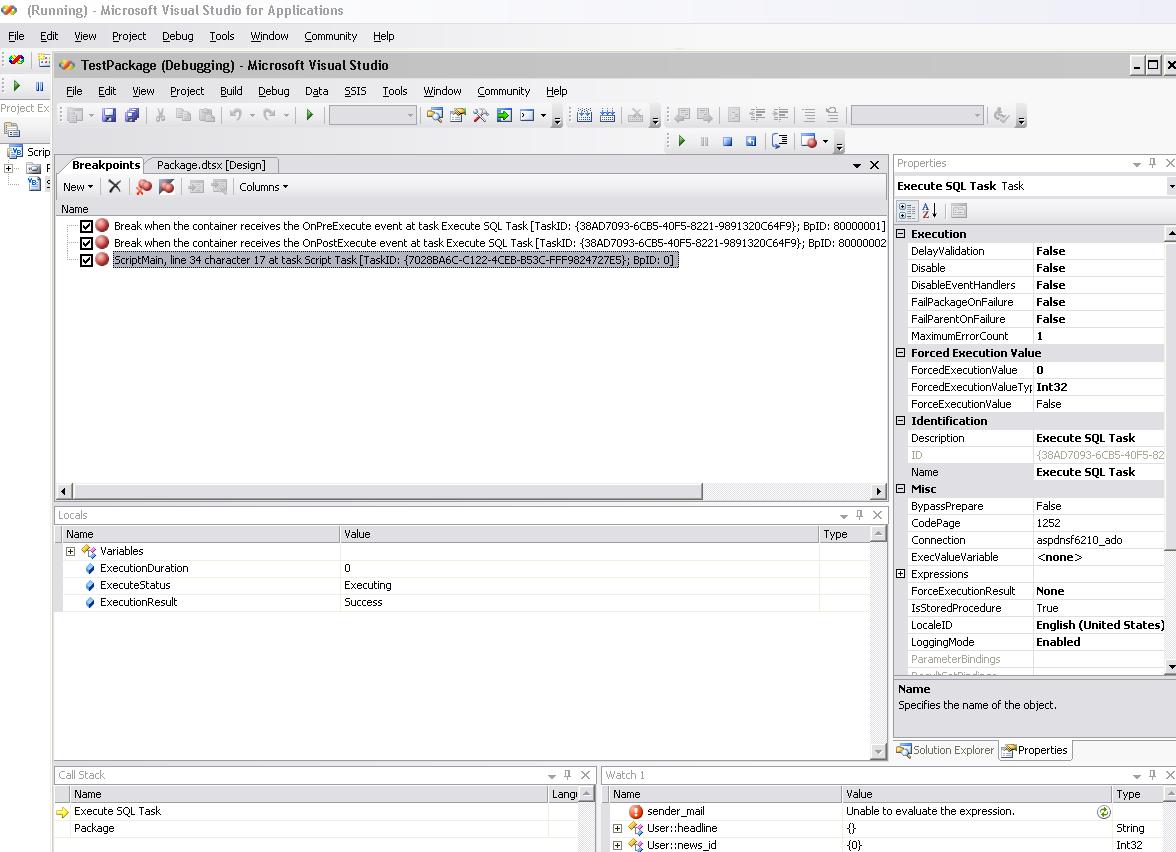Click the refresh icon beside sender_mail watch

click(x=1103, y=812)
